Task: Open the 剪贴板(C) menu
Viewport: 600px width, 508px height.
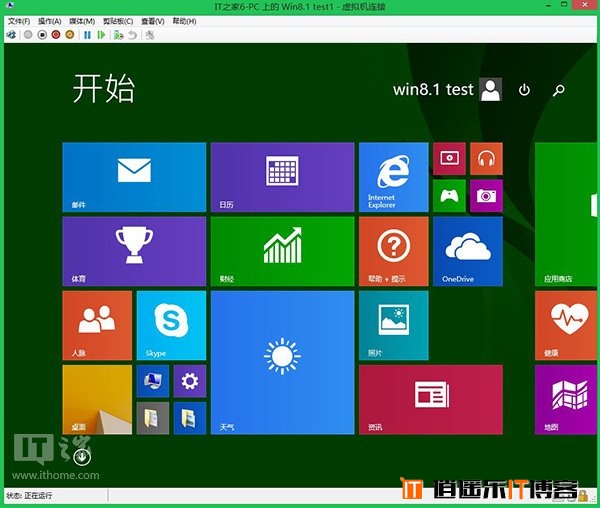Action: coord(118,21)
